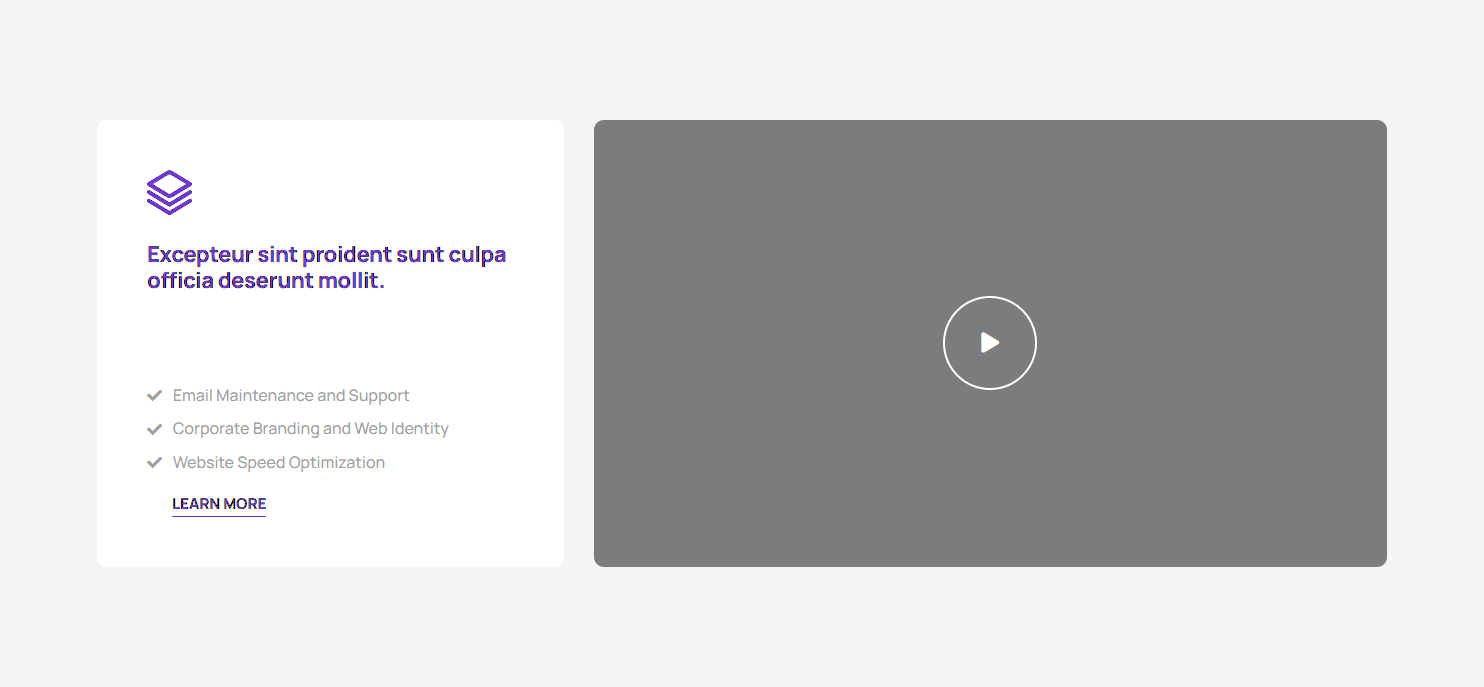The width and height of the screenshot is (1484, 687).
Task: Select the Email Maintenance and Support item
Action: tap(290, 396)
